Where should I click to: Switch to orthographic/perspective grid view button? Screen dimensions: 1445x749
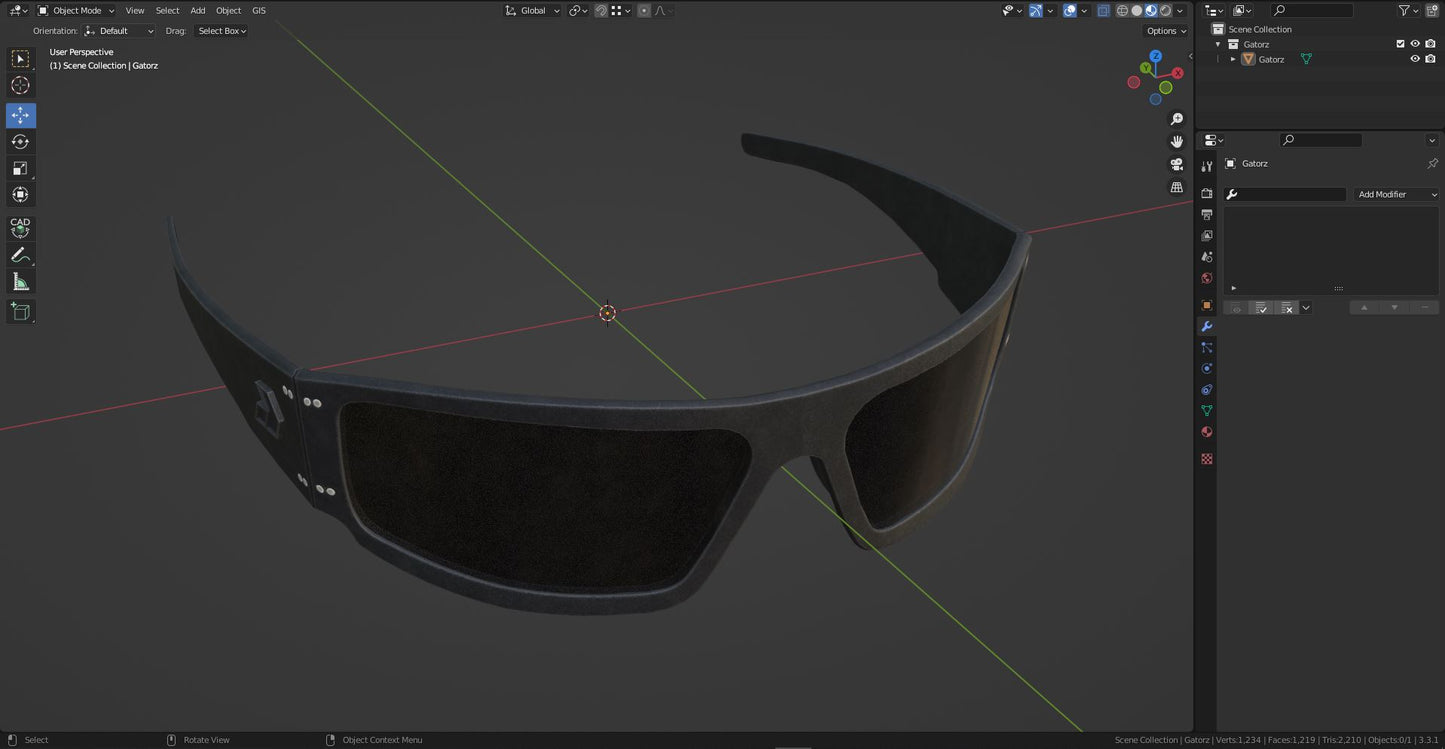pyautogui.click(x=1177, y=187)
